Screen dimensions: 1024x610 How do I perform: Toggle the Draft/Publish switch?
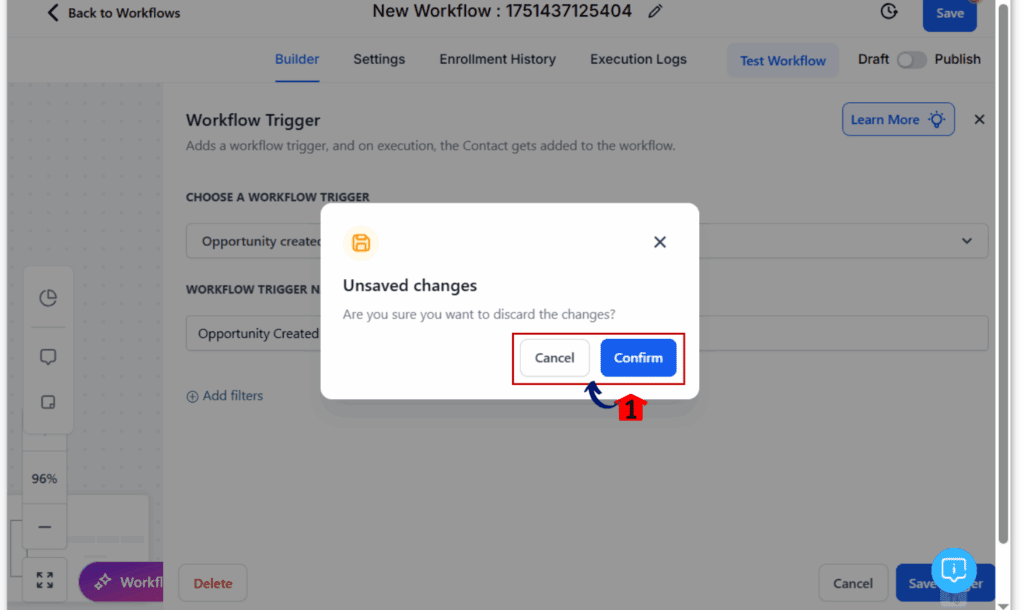(911, 60)
